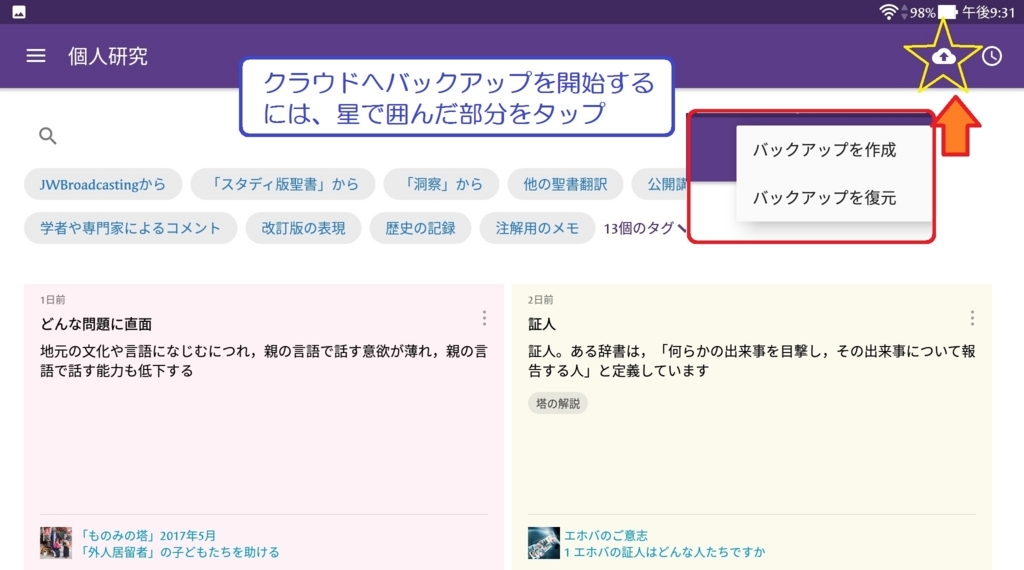
Task: Follow link 1 エホバの証人はどんな人たちですか
Action: (x=664, y=552)
